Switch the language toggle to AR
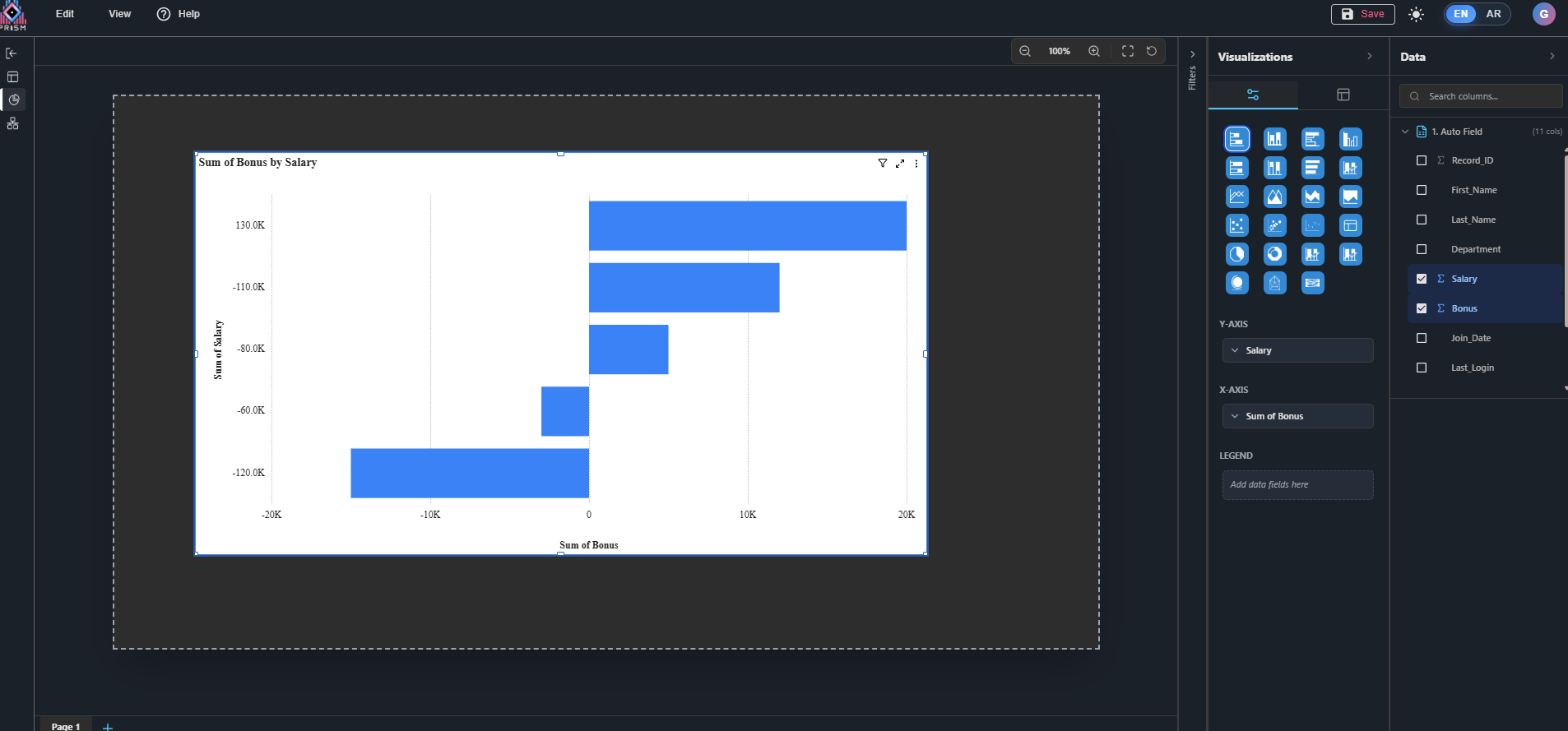Image resolution: width=1568 pixels, height=731 pixels. [x=1493, y=14]
